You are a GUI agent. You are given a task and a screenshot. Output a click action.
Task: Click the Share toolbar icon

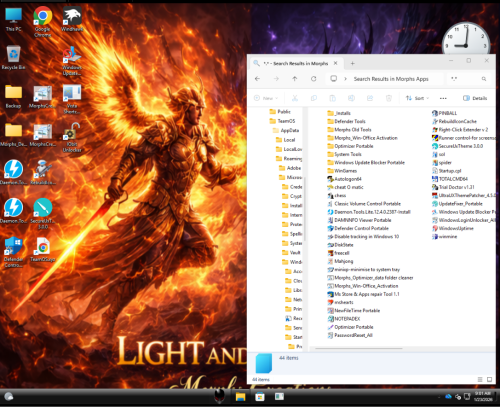[370, 98]
